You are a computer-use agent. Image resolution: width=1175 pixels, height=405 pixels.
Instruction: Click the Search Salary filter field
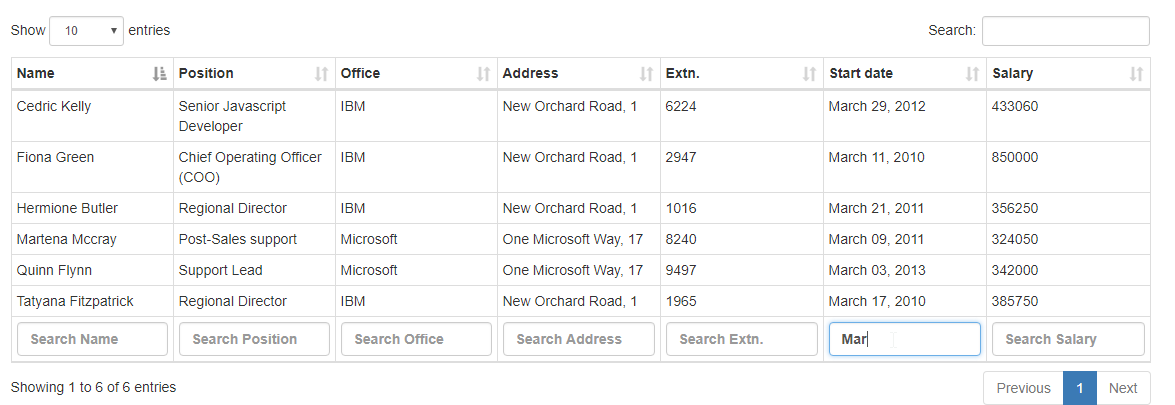click(x=1068, y=339)
